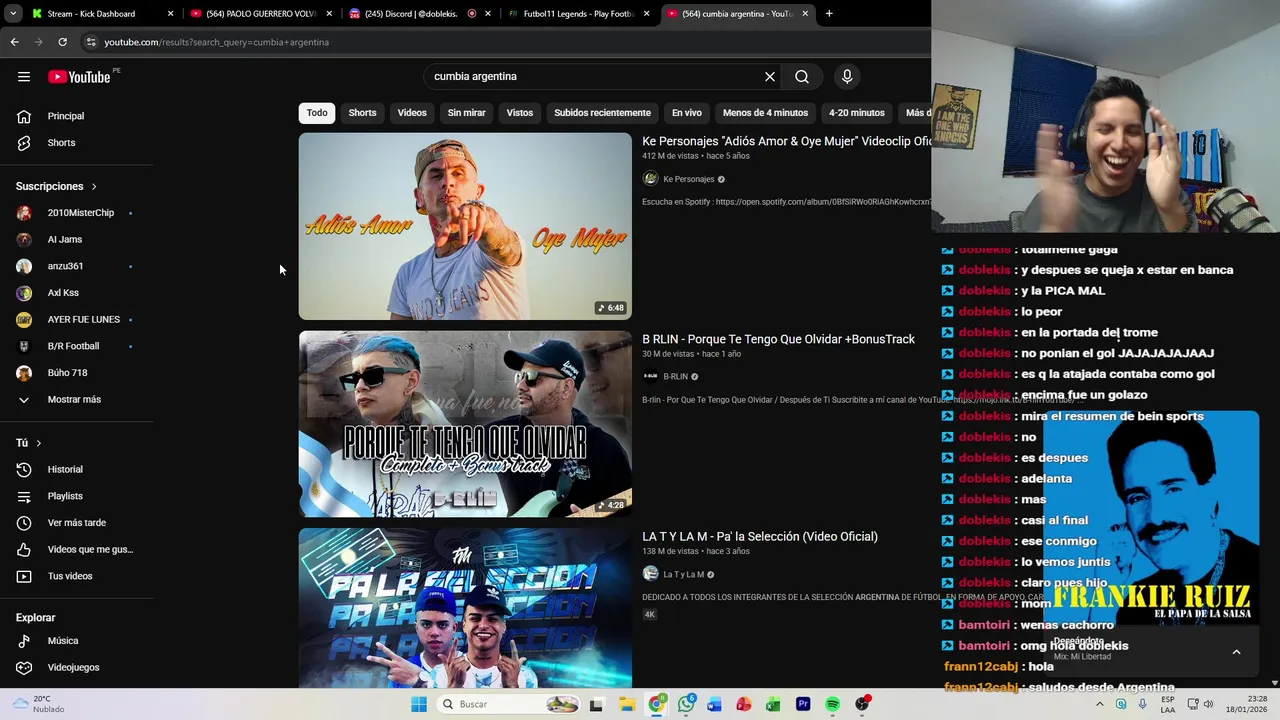
Task: Open the B-RLIN channel name link
Action: (676, 377)
